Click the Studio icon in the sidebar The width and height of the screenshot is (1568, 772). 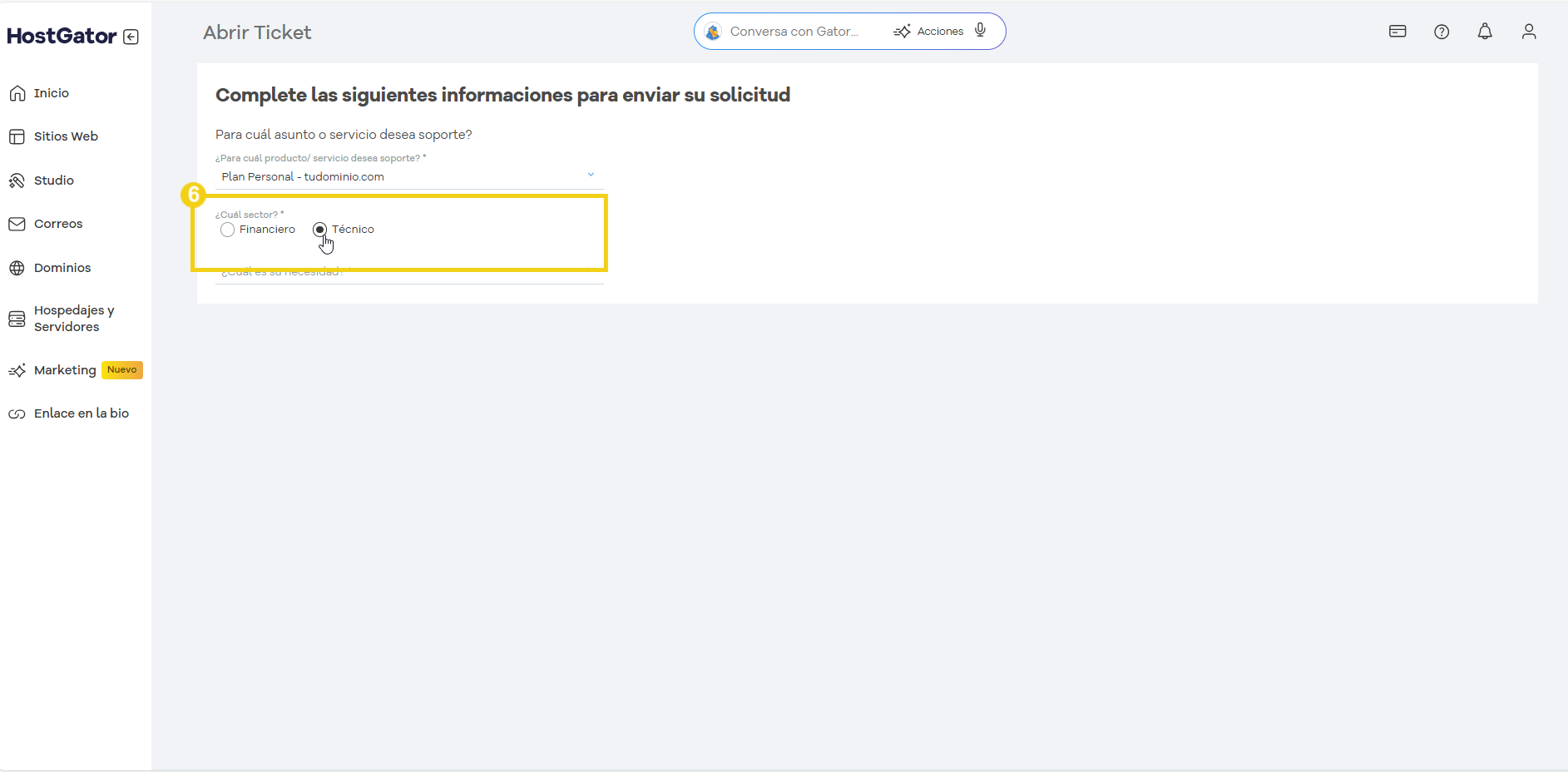[17, 180]
